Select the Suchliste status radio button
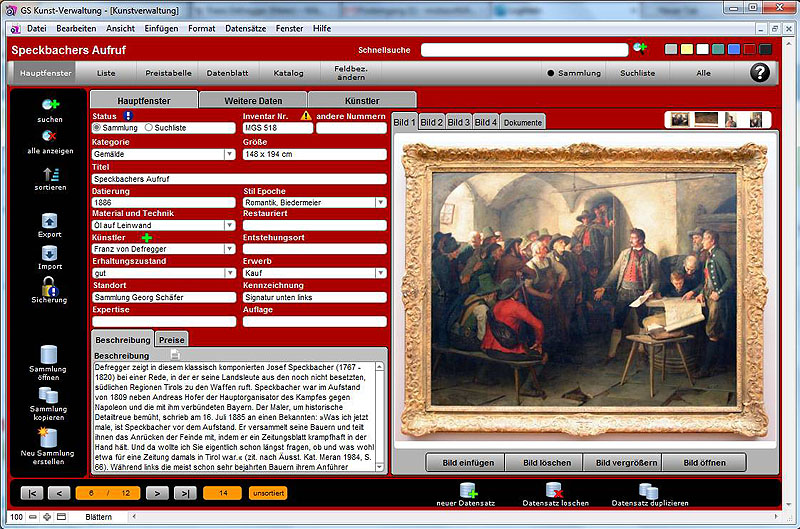Viewport: 800px width, 529px height. pos(148,128)
